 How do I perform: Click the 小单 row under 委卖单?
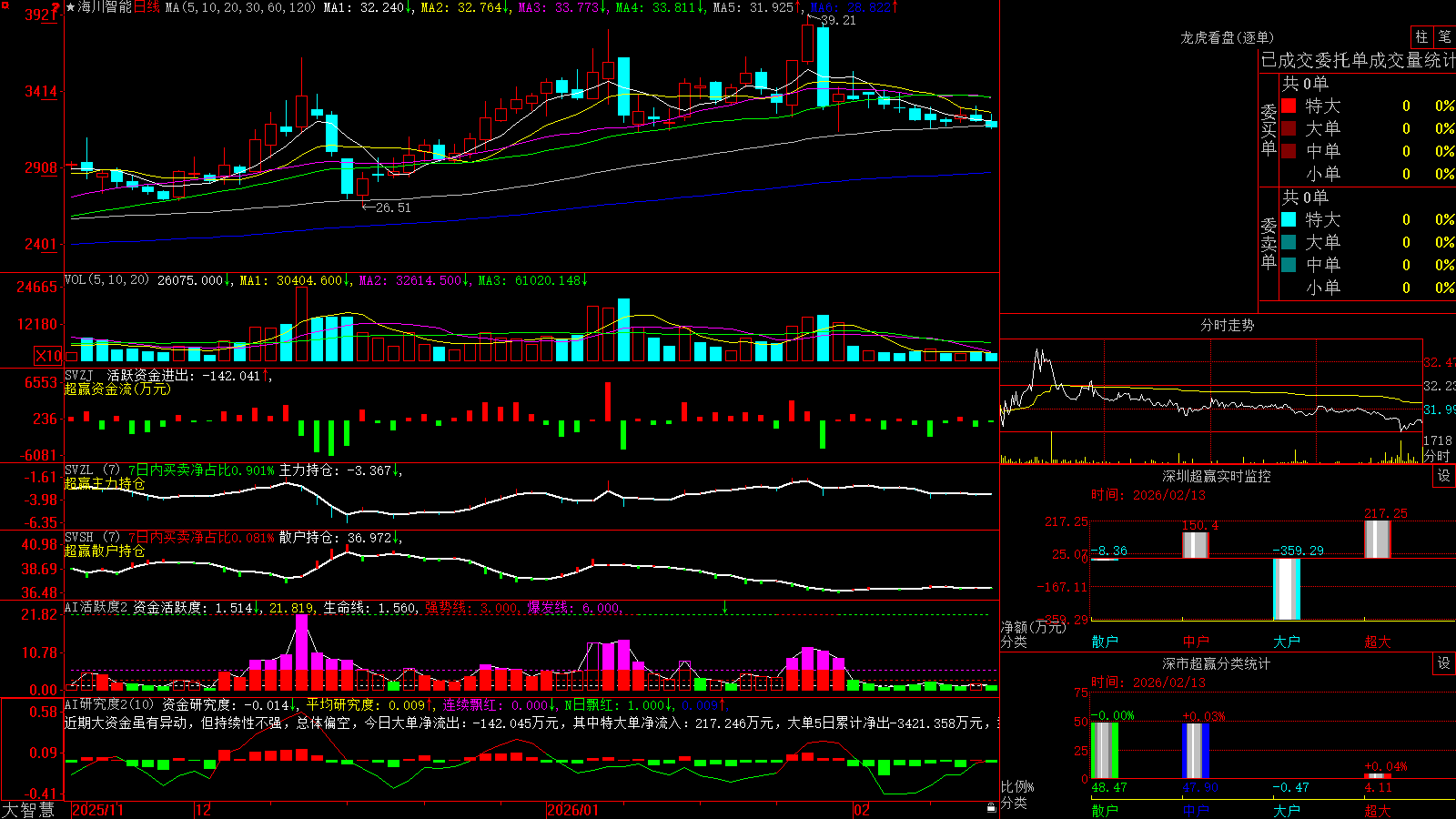coord(1369,288)
